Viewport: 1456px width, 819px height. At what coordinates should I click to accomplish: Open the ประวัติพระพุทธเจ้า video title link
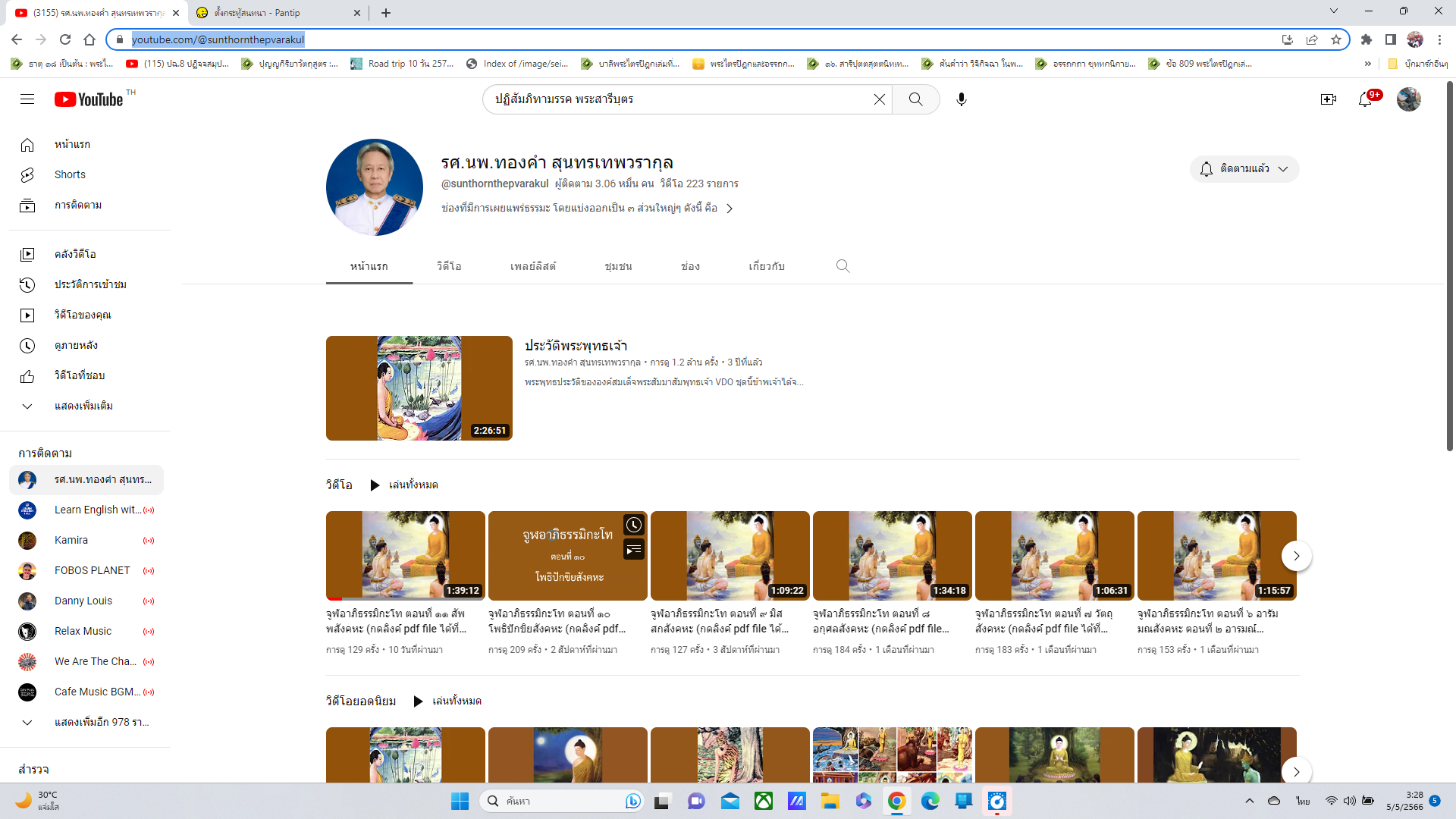point(576,346)
